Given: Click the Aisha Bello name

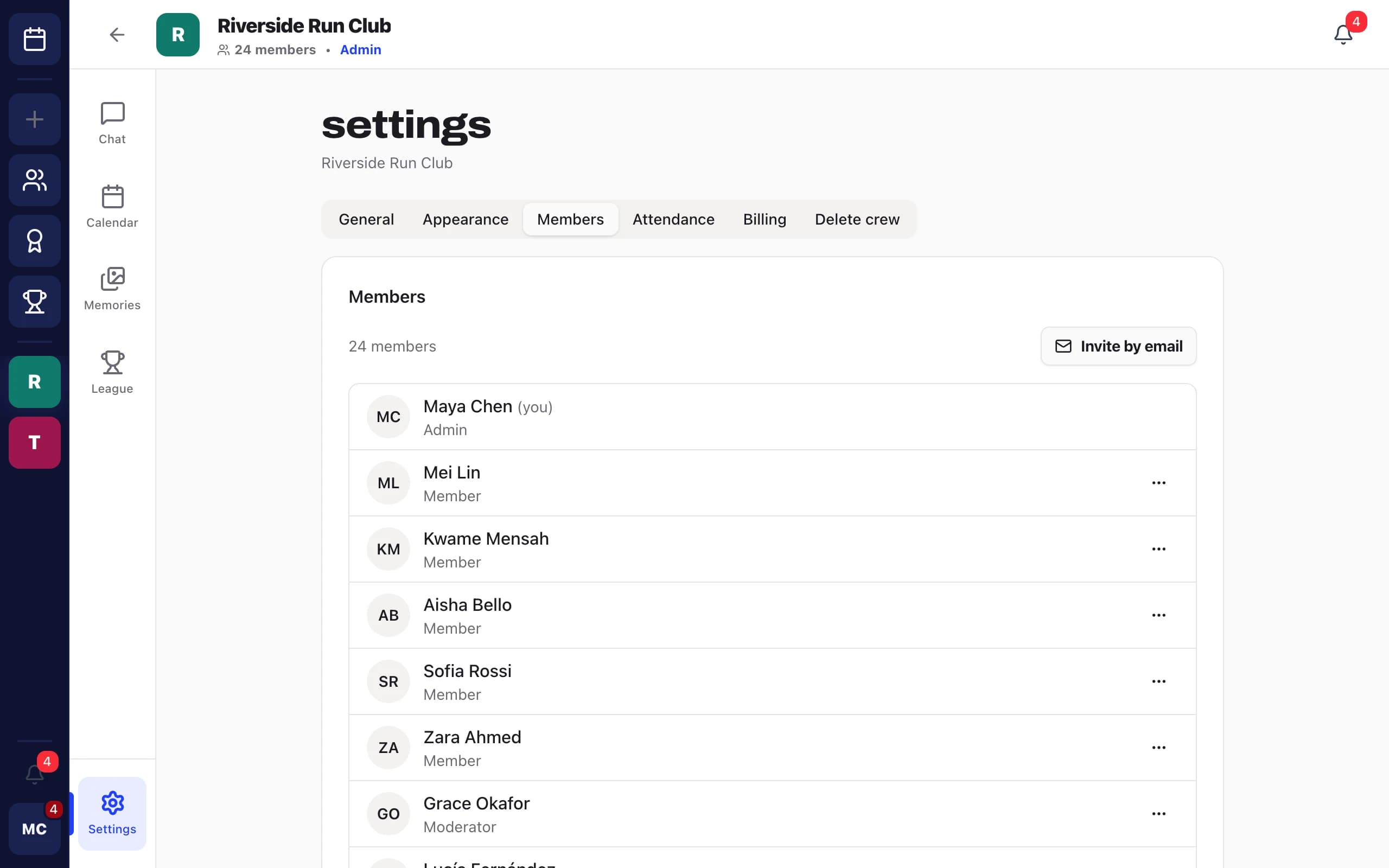Looking at the screenshot, I should pyautogui.click(x=467, y=605).
